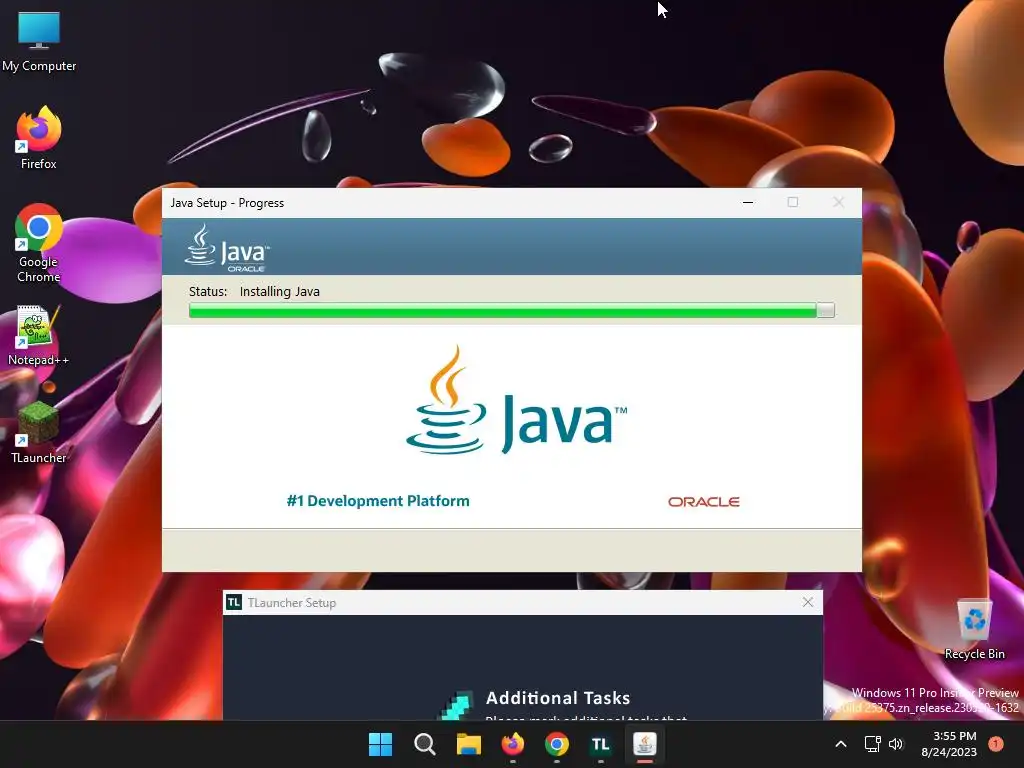This screenshot has width=1024, height=768.
Task: Click the Java installer taskbar icon
Action: pos(645,744)
